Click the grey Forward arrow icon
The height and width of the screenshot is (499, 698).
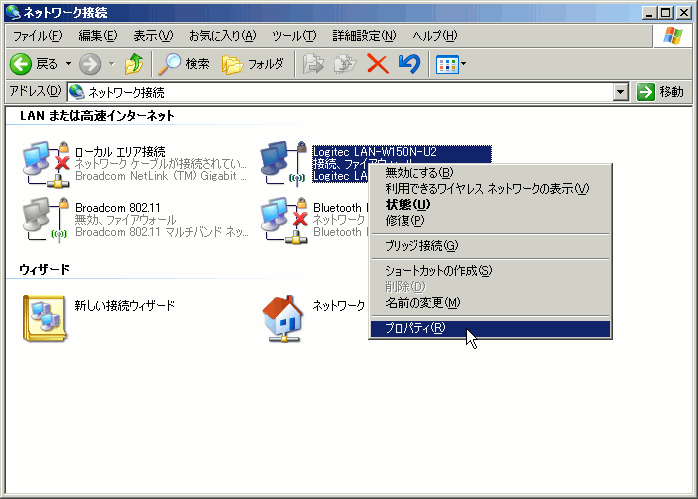tap(90, 64)
